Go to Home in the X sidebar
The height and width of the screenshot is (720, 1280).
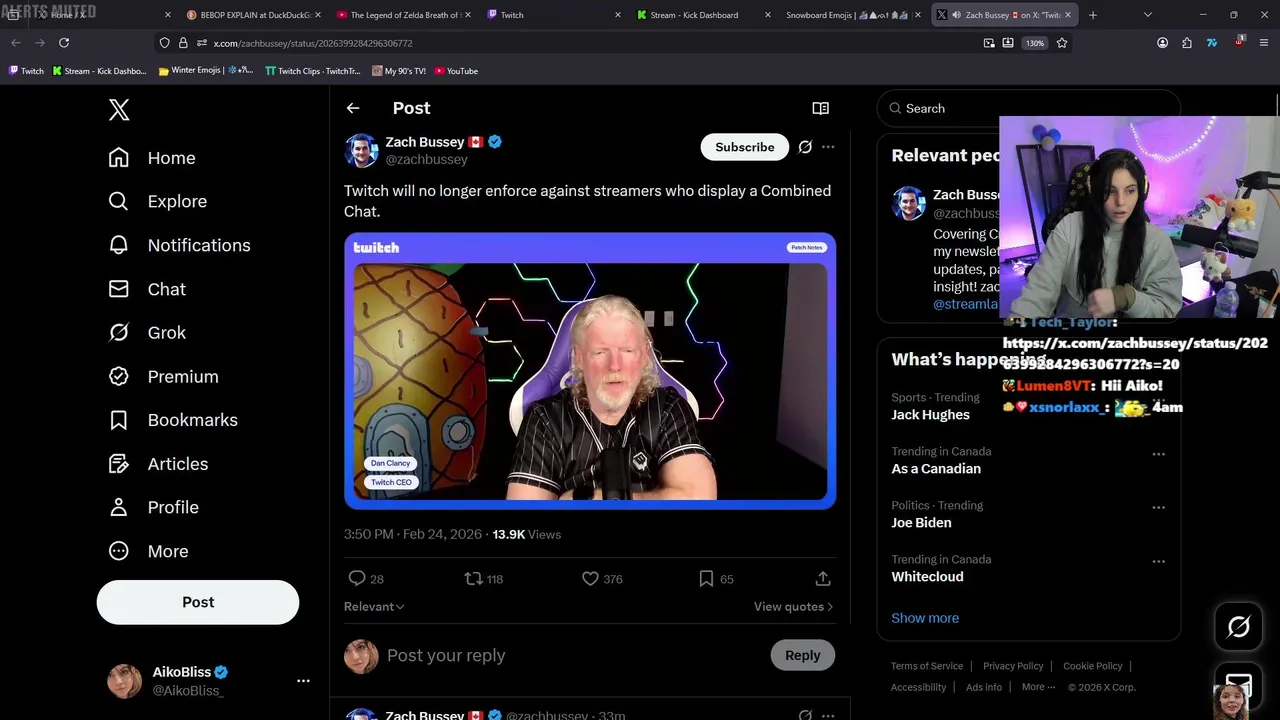click(152, 158)
